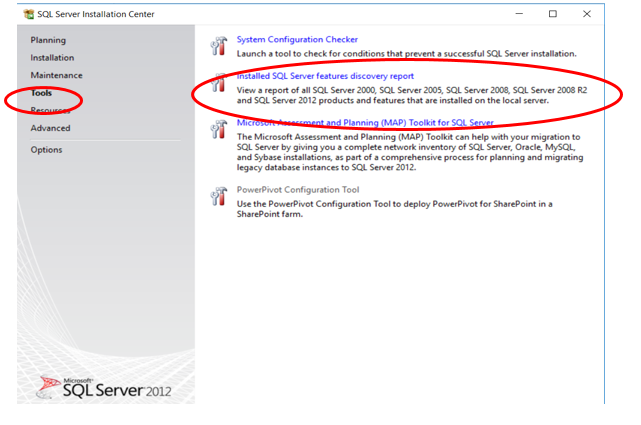This screenshot has height=425, width=641.
Task: Click the MAP Toolkit hammer-wrench icon
Action: point(219,129)
